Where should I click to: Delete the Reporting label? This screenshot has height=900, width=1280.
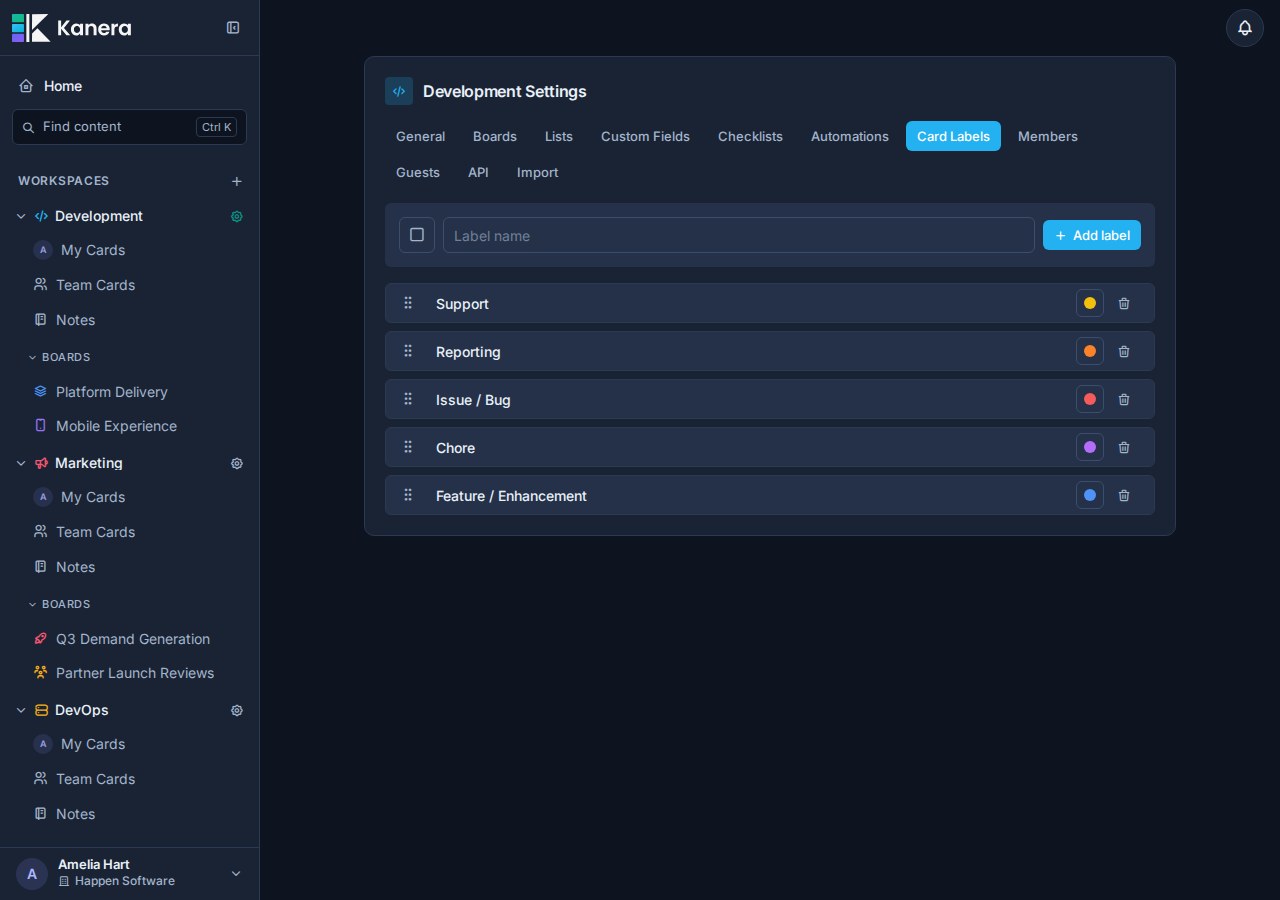[x=1124, y=351]
